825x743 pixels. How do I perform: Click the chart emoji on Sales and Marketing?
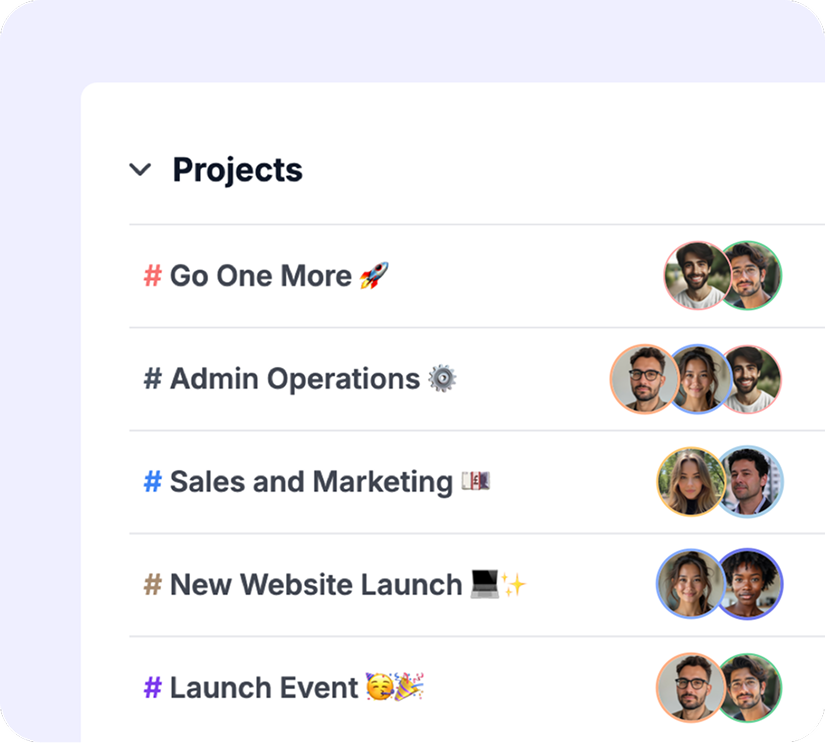(478, 482)
